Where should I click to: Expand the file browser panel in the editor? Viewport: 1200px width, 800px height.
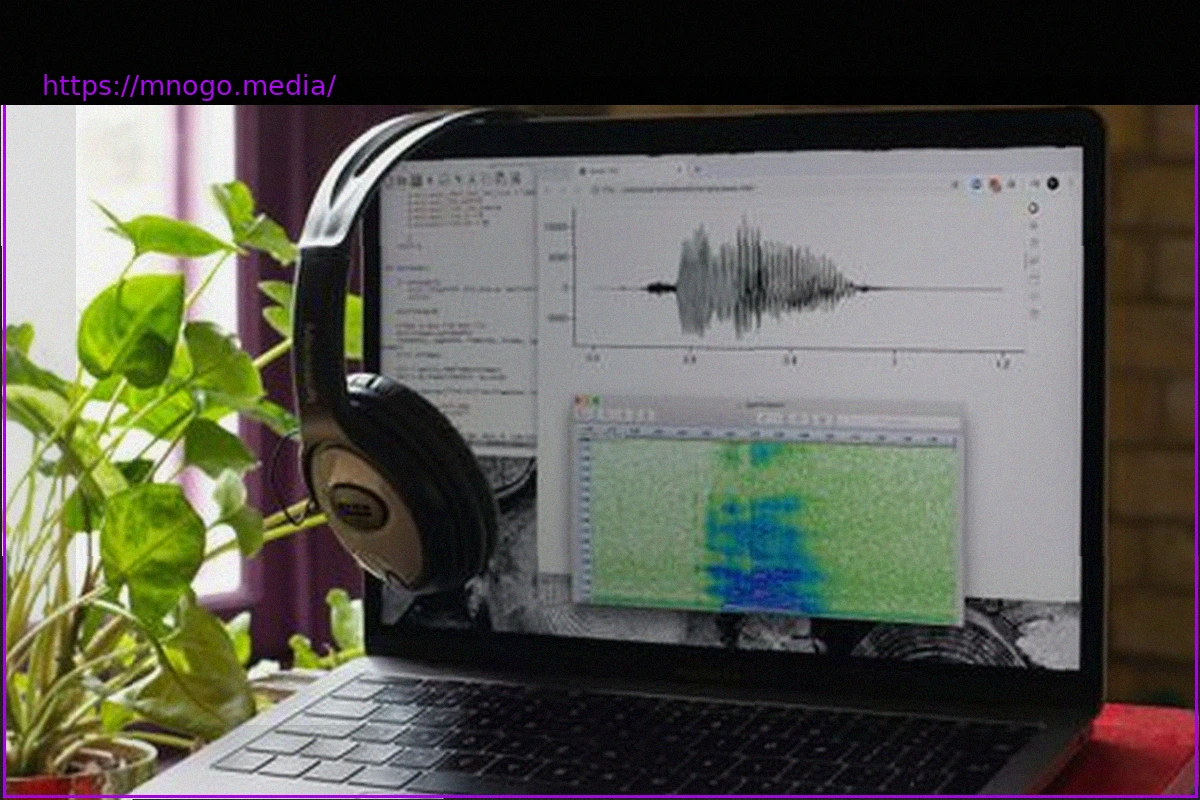tap(392, 180)
